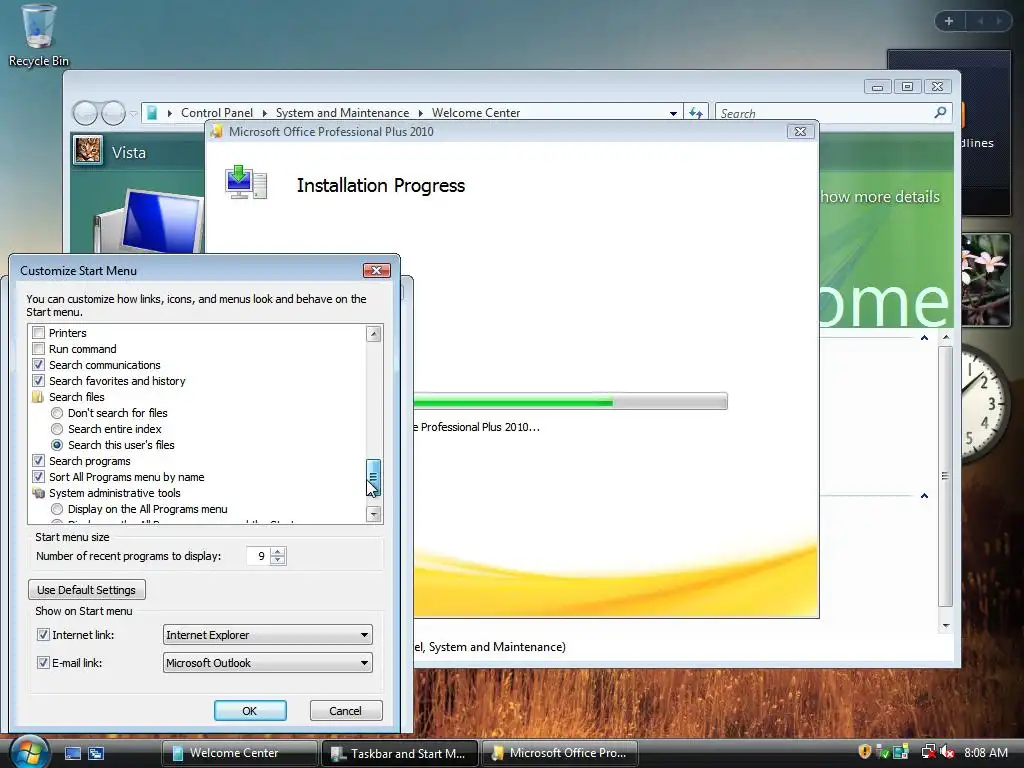The width and height of the screenshot is (1024, 768).
Task: Open the address bar history dropdown arrow
Action: (673, 113)
